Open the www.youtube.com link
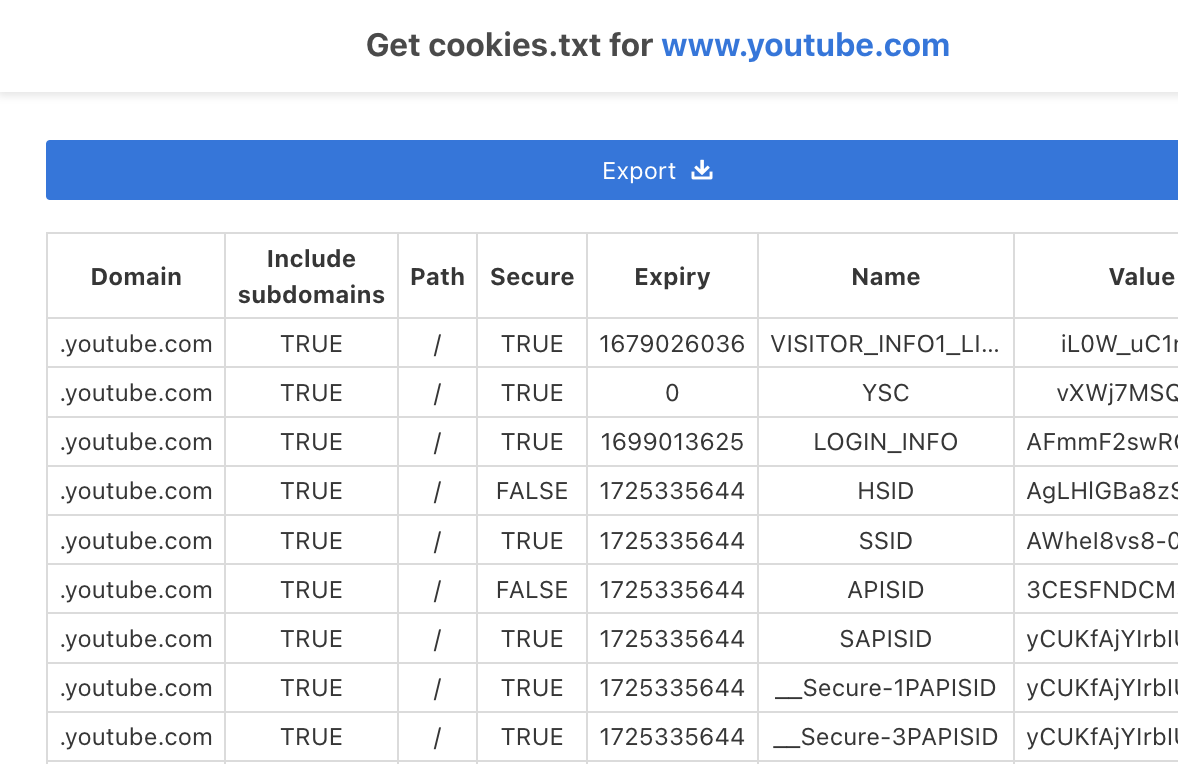The height and width of the screenshot is (764, 1178). [x=805, y=45]
